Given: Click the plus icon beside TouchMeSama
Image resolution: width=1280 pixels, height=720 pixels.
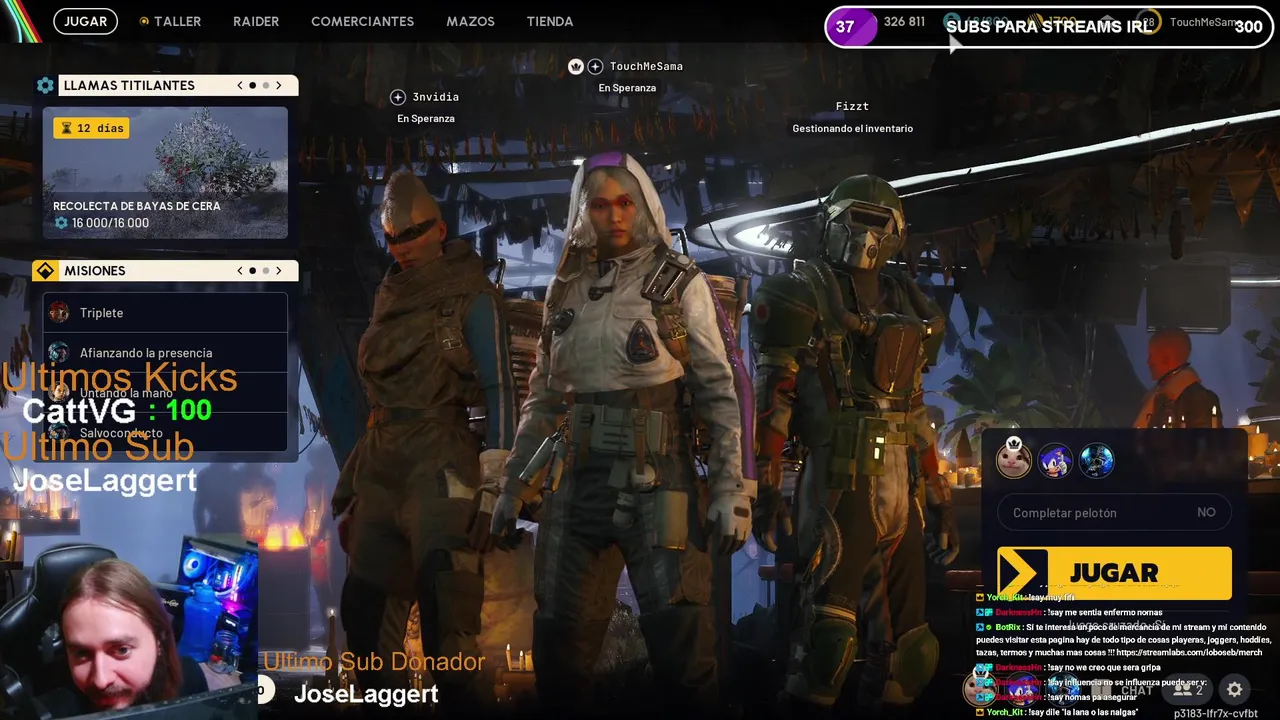Looking at the screenshot, I should click(595, 66).
